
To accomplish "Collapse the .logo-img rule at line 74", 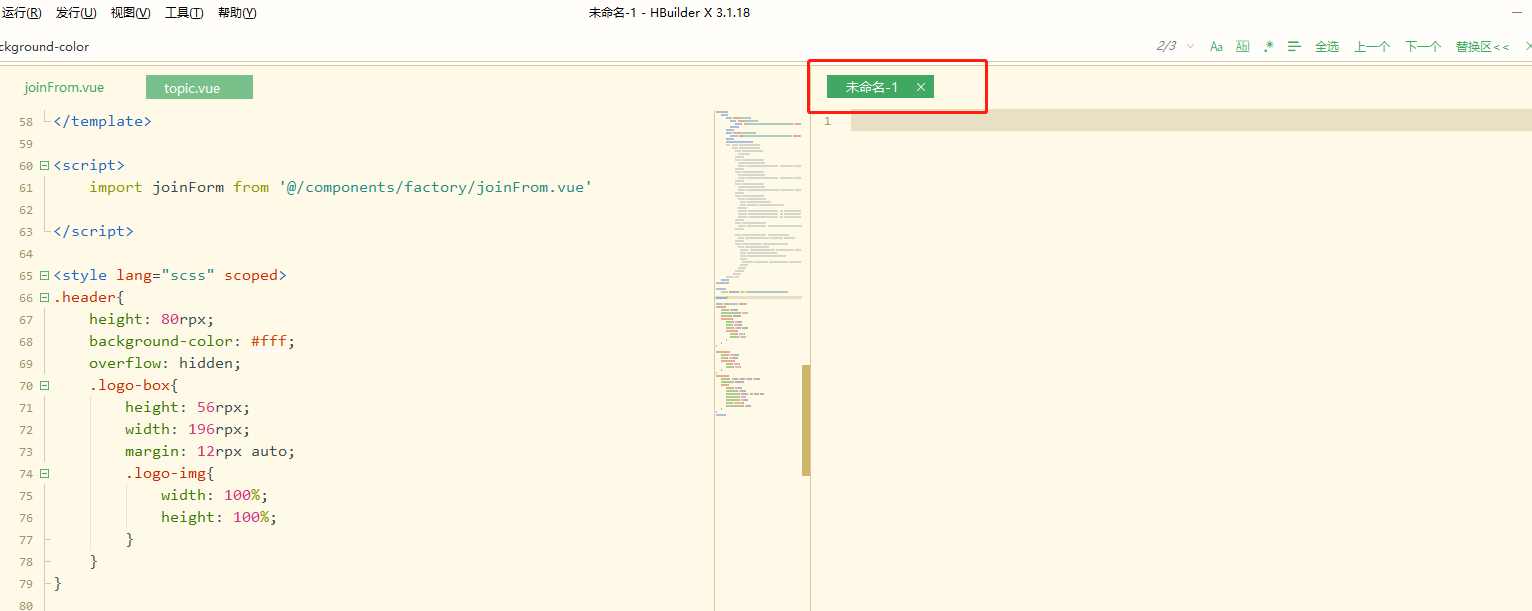I will tap(44, 473).
